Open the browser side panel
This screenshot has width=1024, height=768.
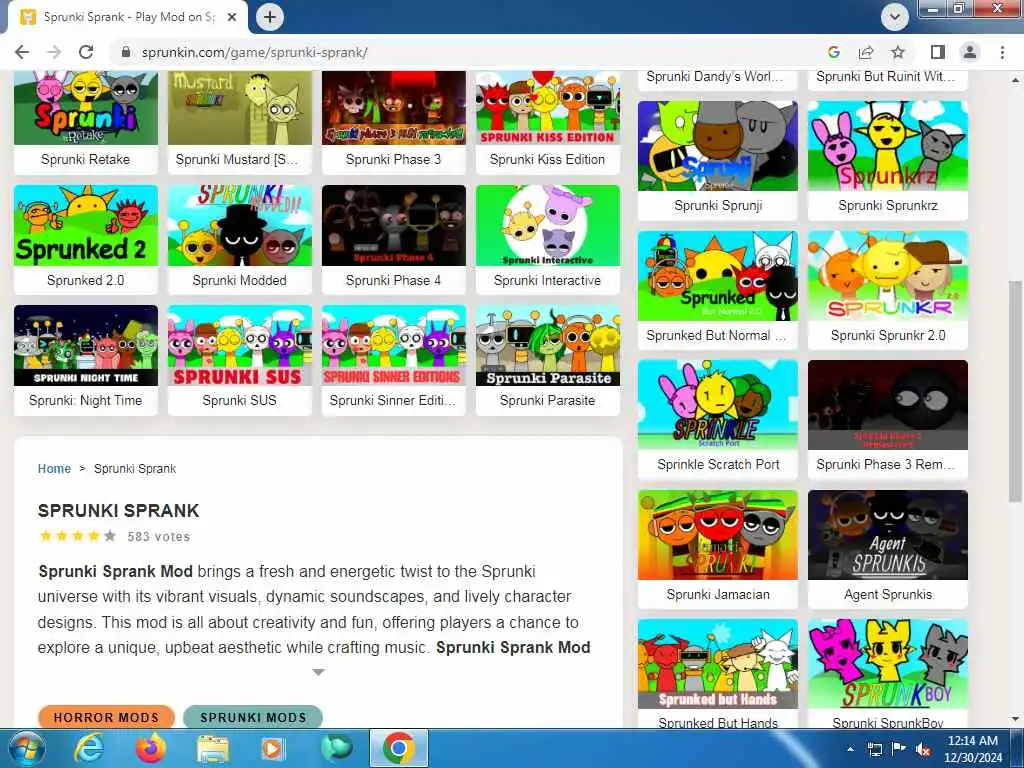[x=938, y=52]
